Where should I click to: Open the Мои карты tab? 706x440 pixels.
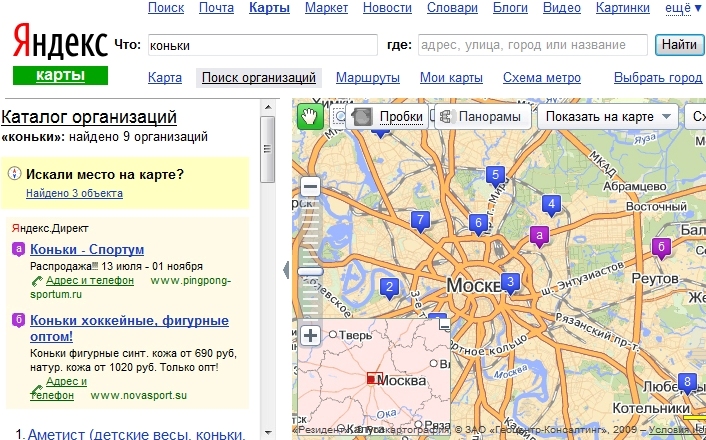(451, 78)
